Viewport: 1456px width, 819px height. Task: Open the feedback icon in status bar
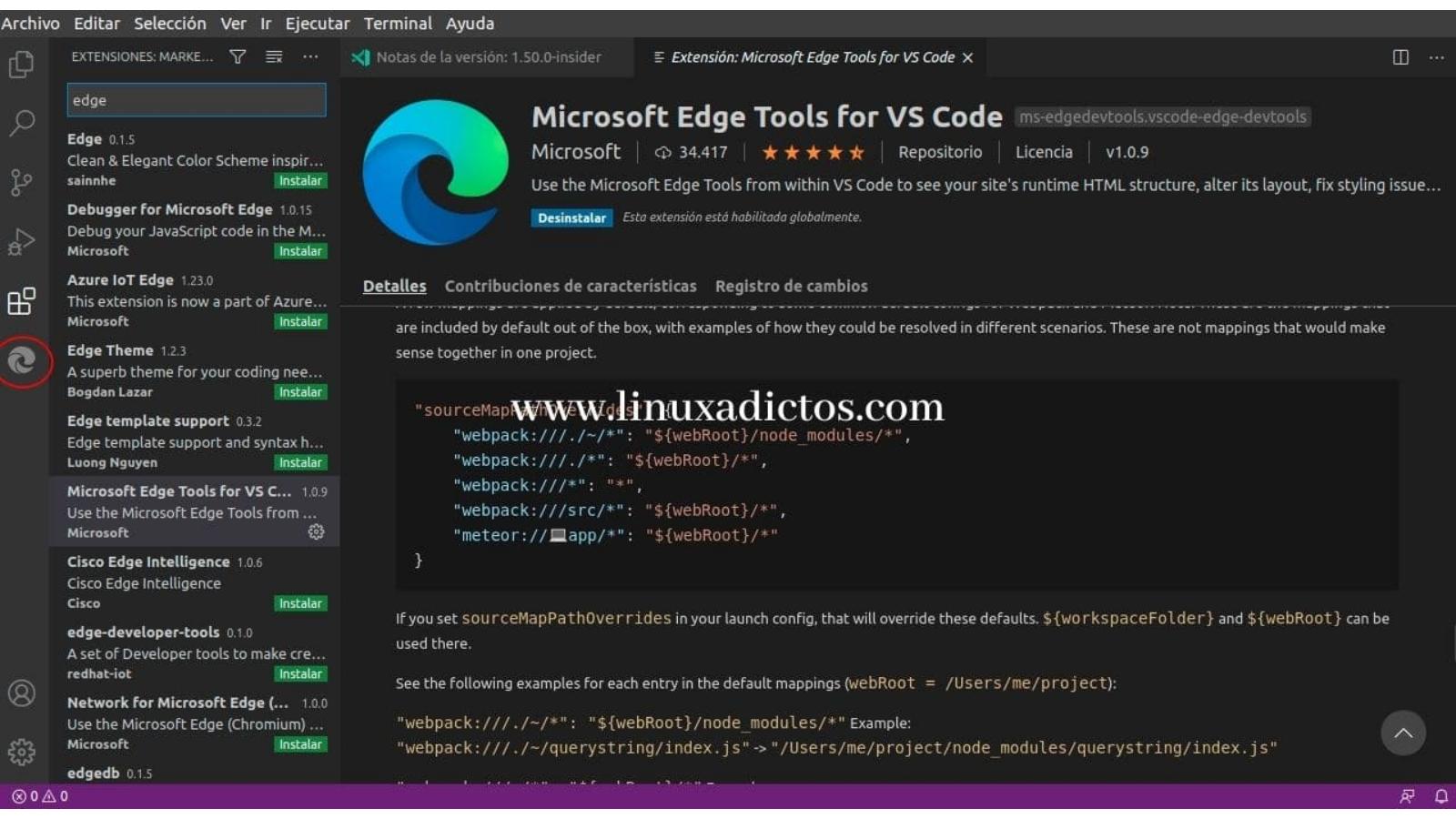1407,796
